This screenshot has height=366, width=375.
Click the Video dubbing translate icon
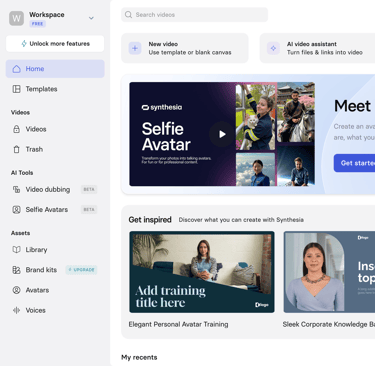click(16, 189)
